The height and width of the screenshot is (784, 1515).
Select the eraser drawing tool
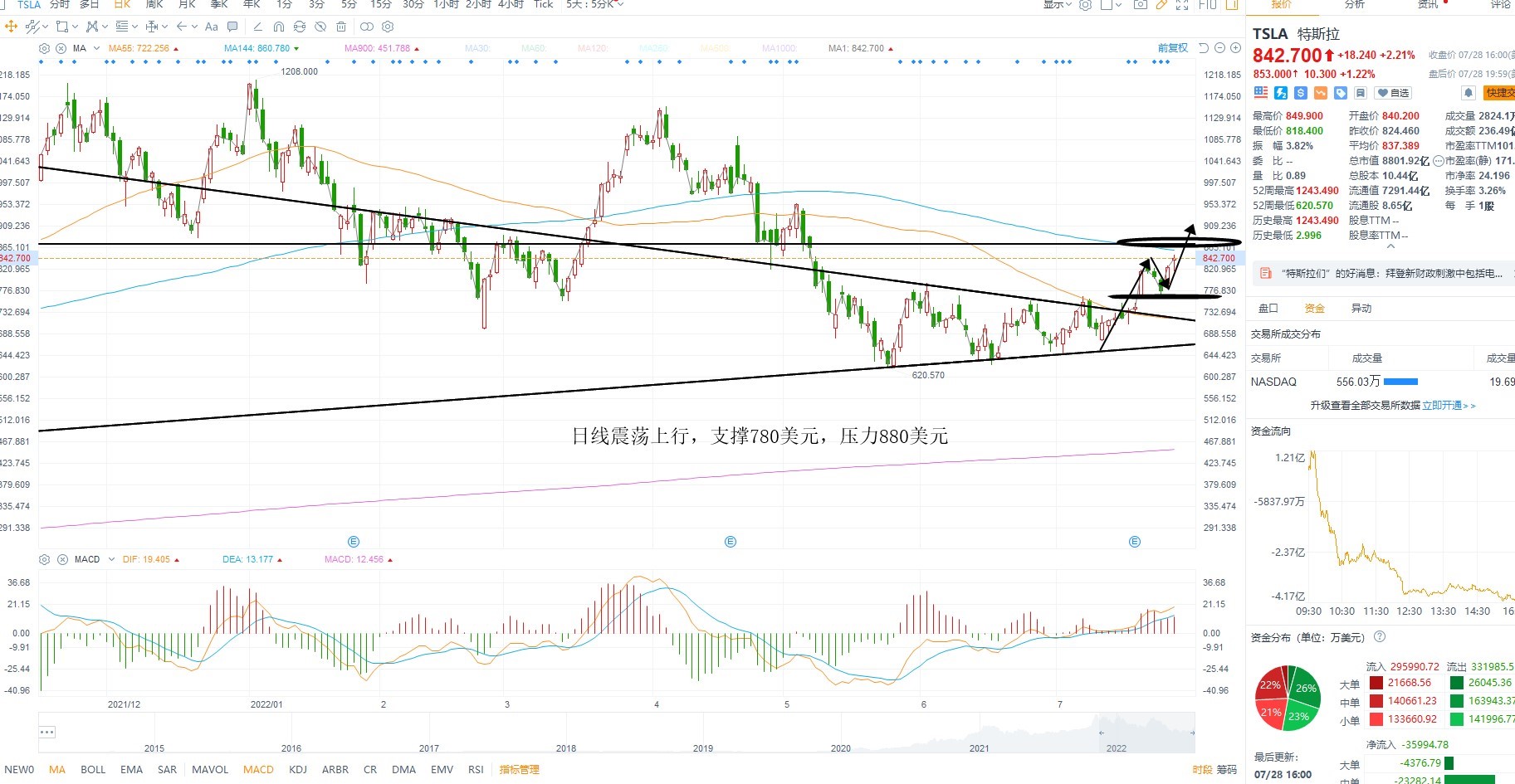click(x=257, y=27)
